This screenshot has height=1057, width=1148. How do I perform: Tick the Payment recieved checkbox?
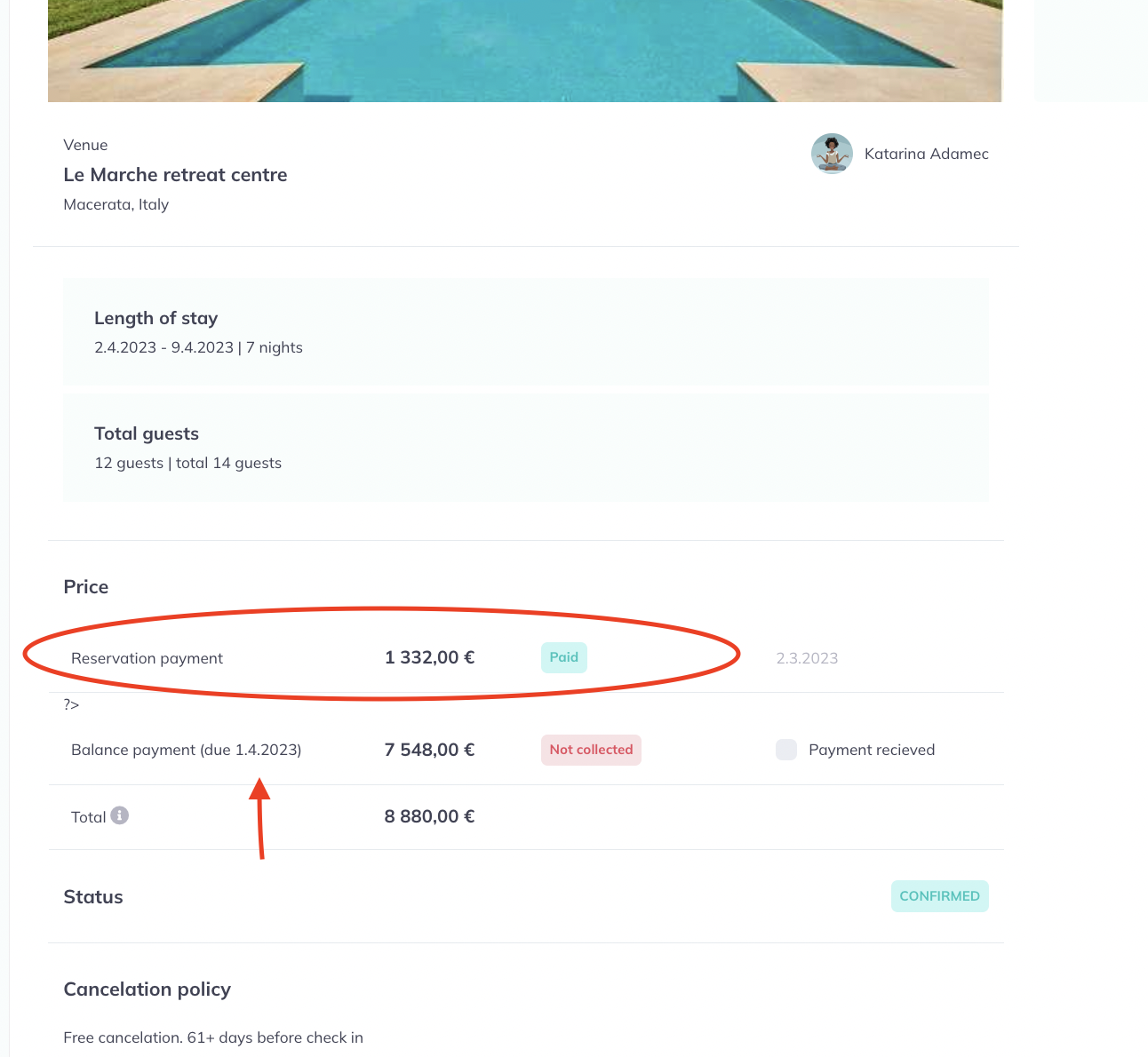click(x=786, y=750)
